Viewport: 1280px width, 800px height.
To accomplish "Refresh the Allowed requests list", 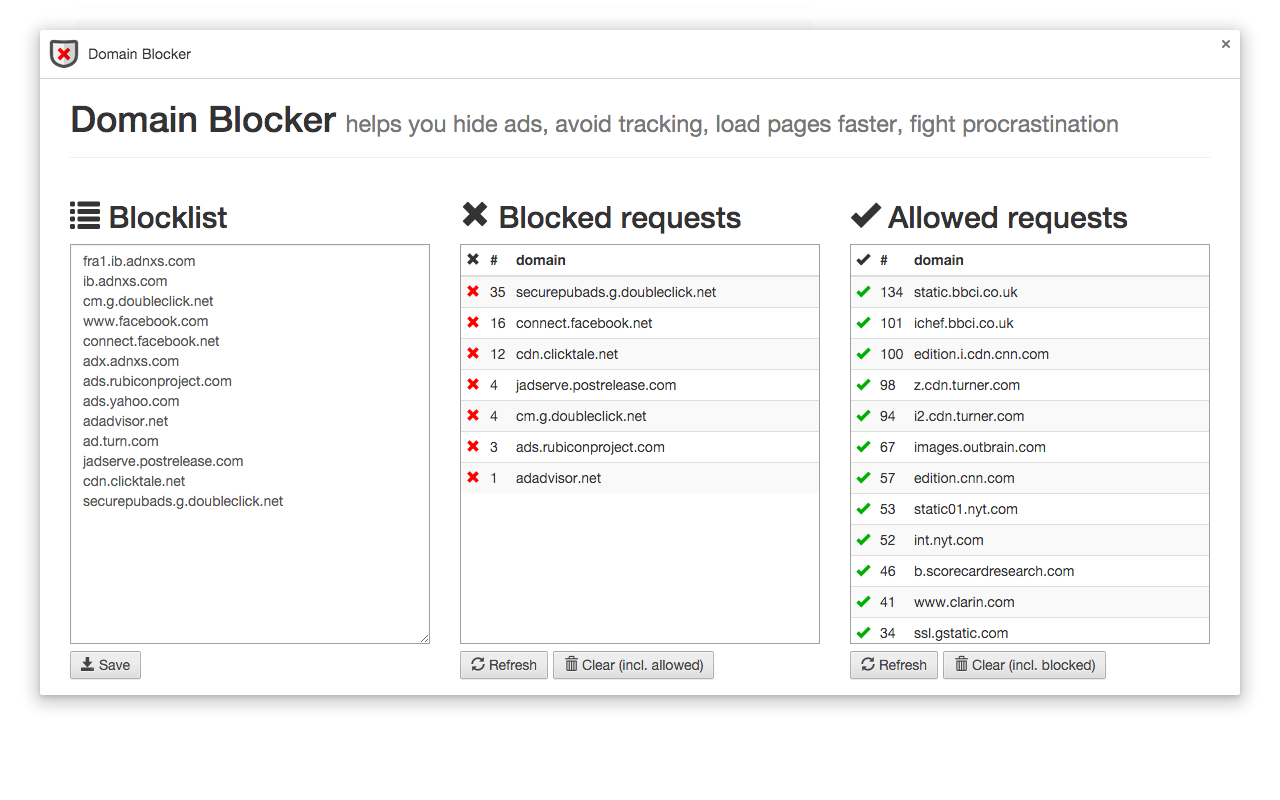I will (x=893, y=664).
